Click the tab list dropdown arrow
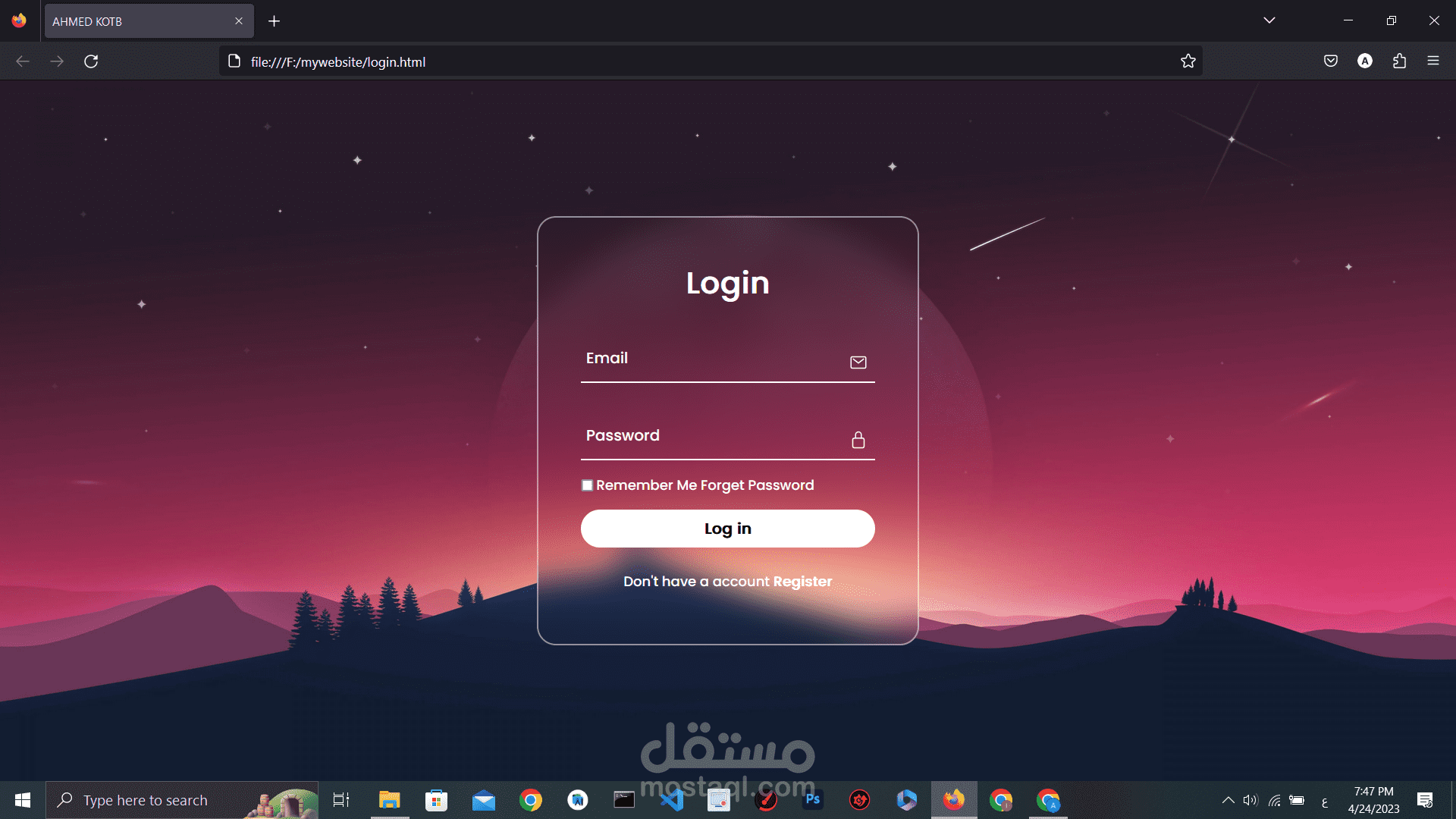This screenshot has height=819, width=1456. (x=1269, y=20)
